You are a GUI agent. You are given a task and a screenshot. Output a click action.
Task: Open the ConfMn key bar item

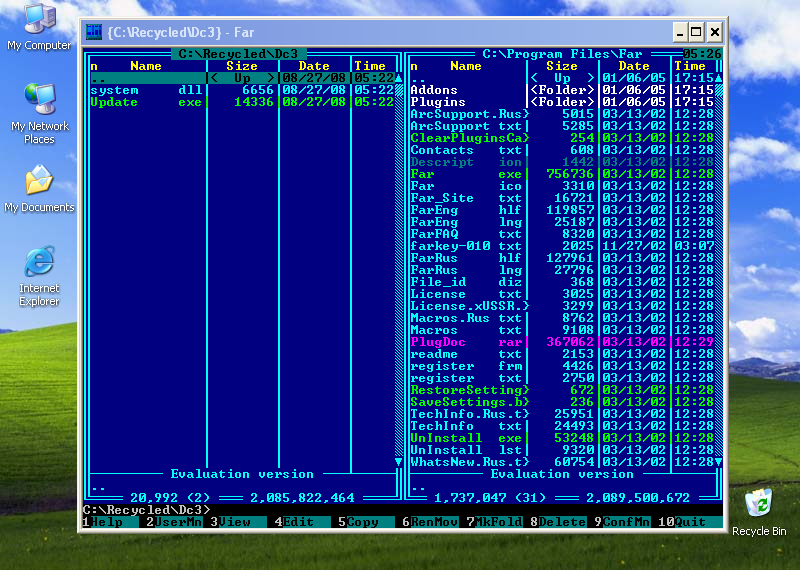[626, 522]
